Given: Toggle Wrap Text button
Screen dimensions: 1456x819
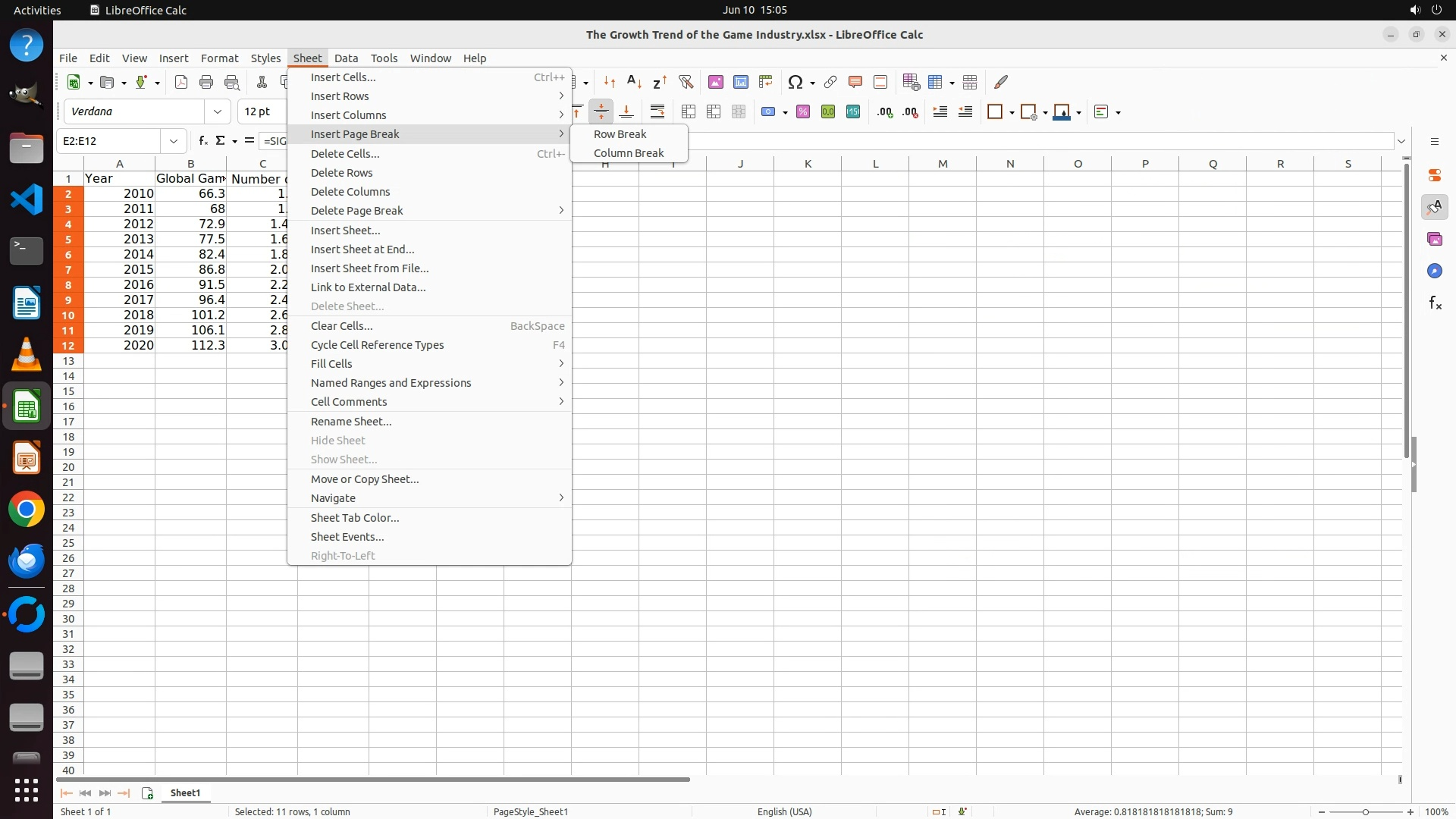Looking at the screenshot, I should click(657, 112).
